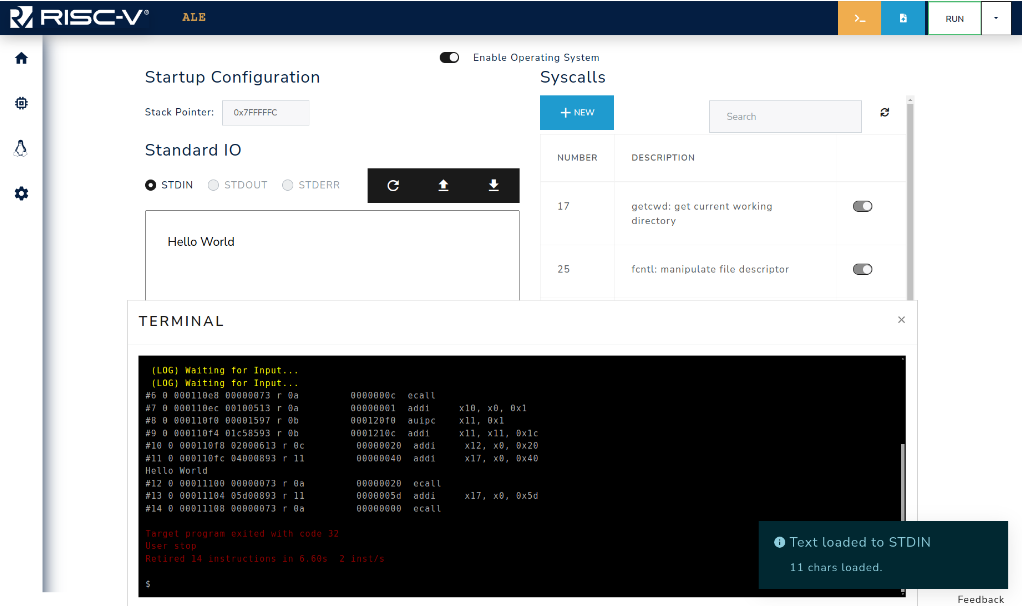
Task: Click the blue file load icon
Action: [903, 18]
